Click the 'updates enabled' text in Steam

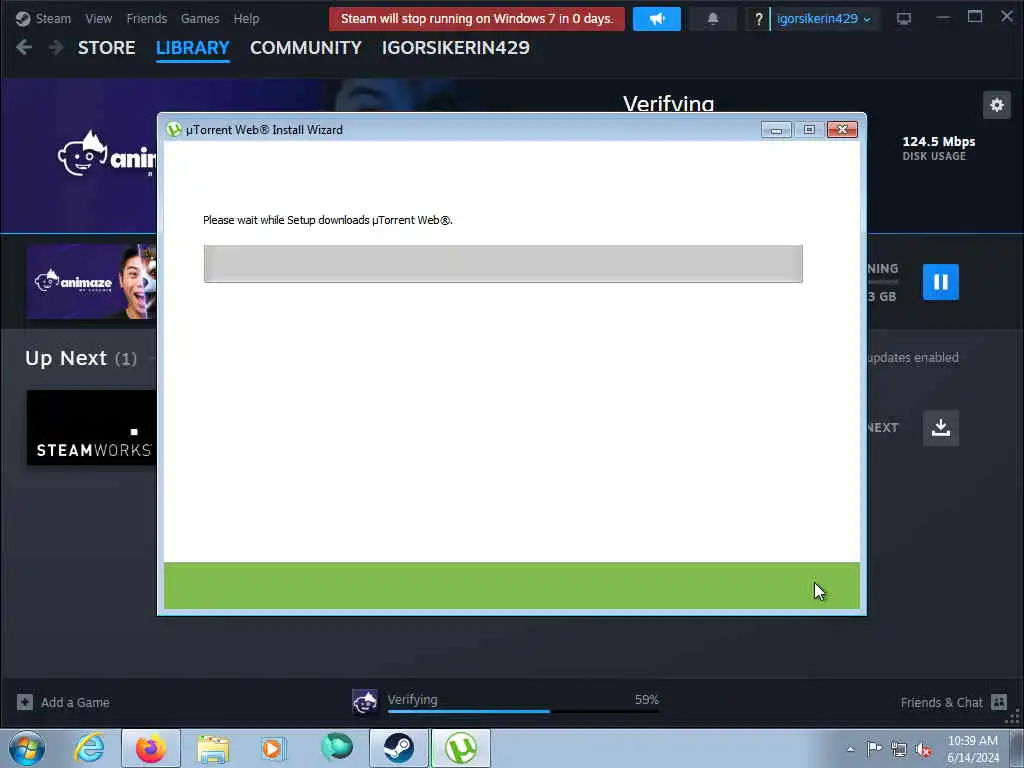[912, 358]
